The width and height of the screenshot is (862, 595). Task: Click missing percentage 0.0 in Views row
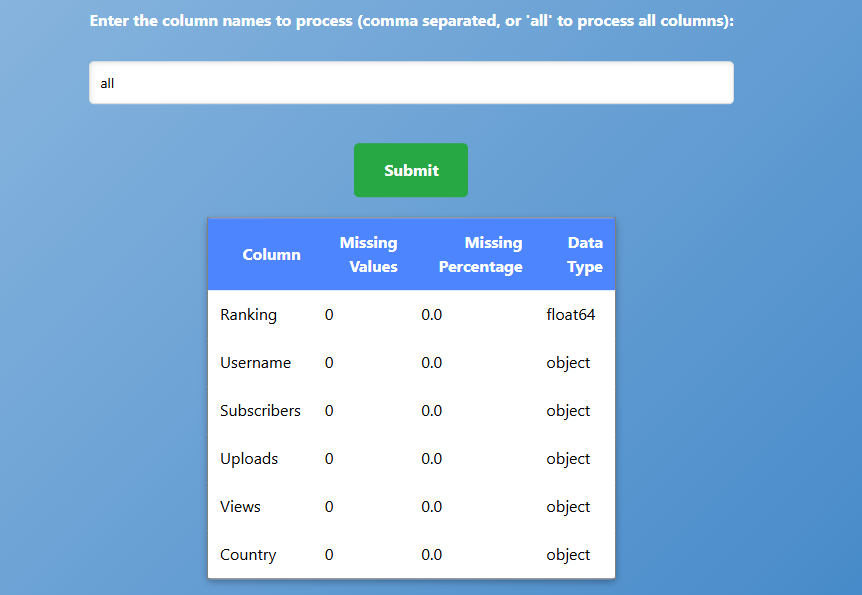pos(432,506)
